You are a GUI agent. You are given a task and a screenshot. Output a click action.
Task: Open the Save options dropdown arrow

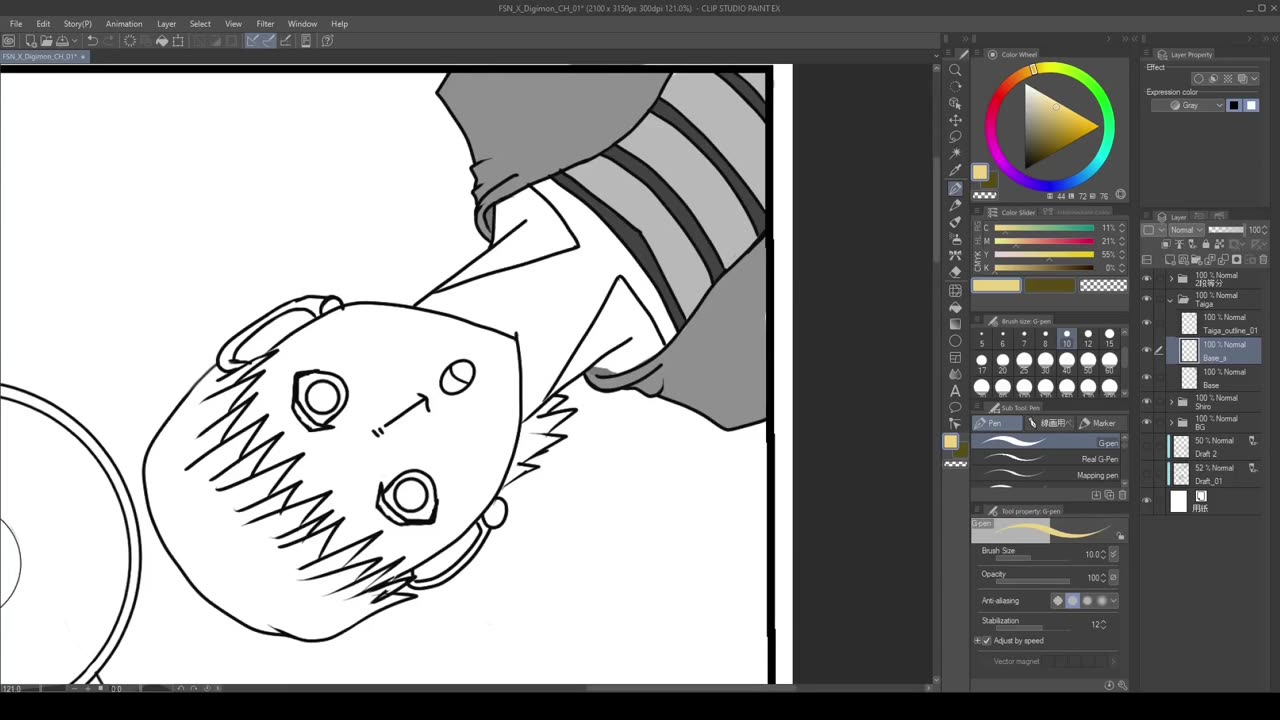pos(72,41)
